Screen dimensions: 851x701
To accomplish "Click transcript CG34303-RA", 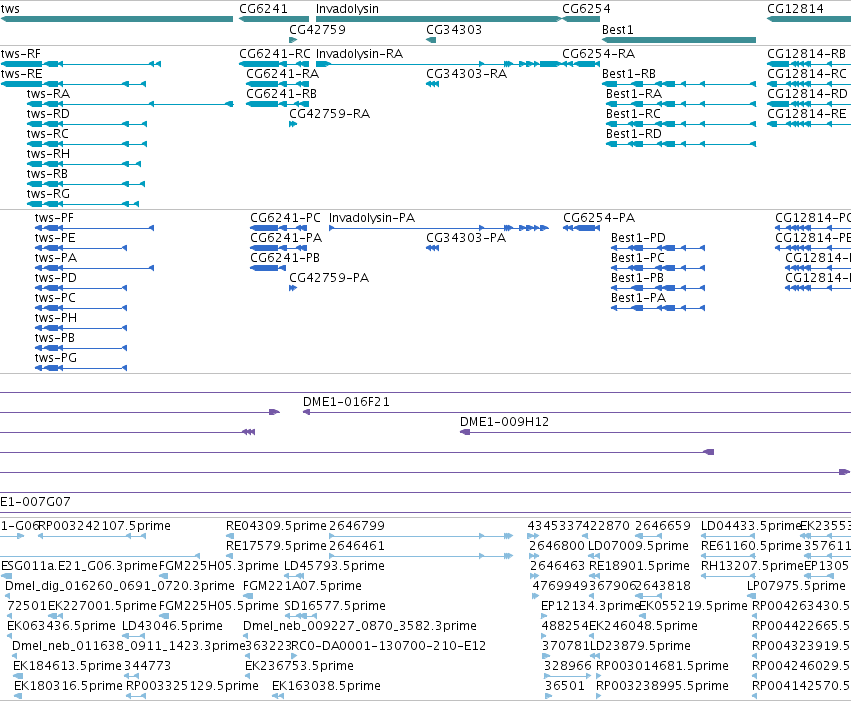I will (x=466, y=74).
